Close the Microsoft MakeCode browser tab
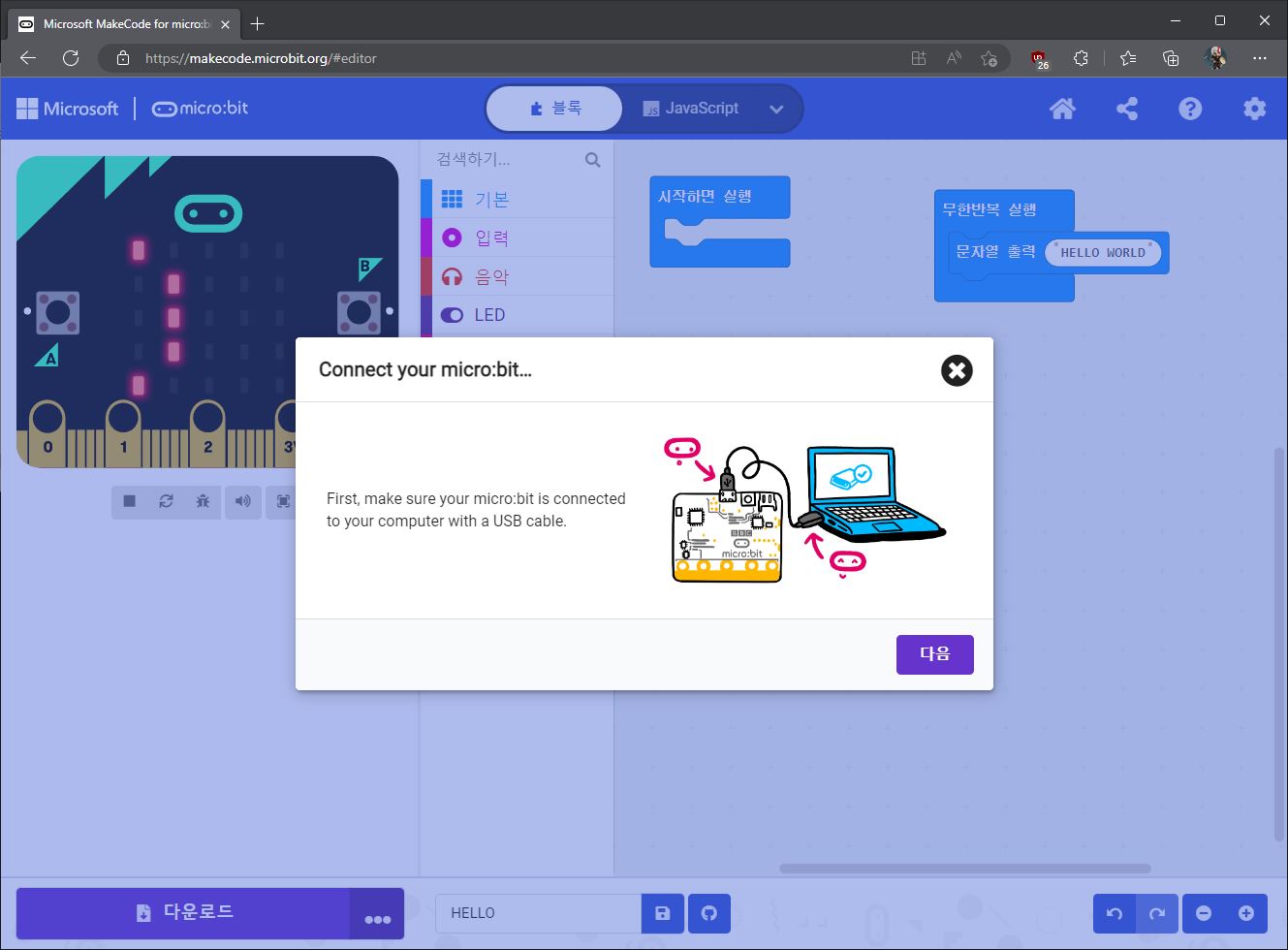The height and width of the screenshot is (950, 1288). (225, 24)
